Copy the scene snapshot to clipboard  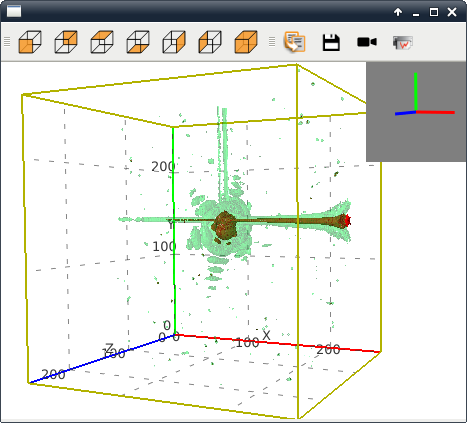(295, 42)
